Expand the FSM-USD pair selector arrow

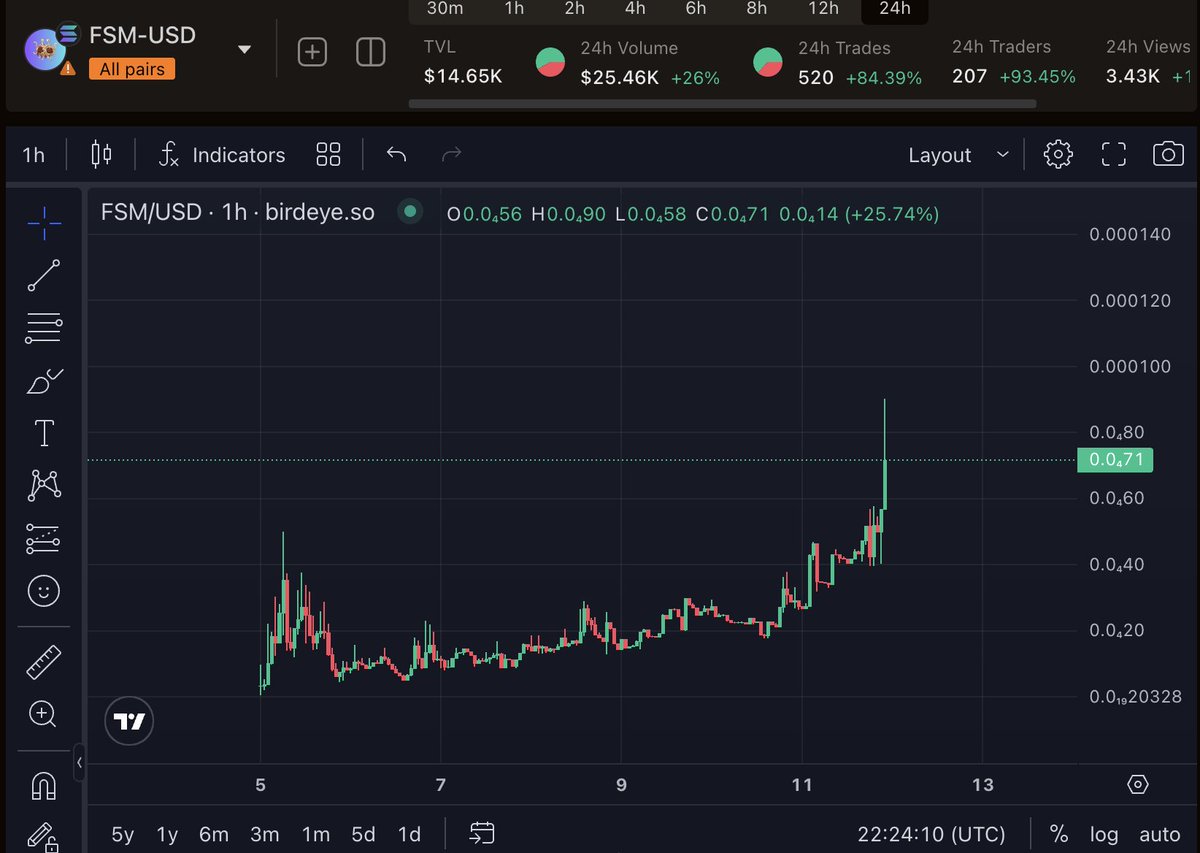pyautogui.click(x=244, y=50)
